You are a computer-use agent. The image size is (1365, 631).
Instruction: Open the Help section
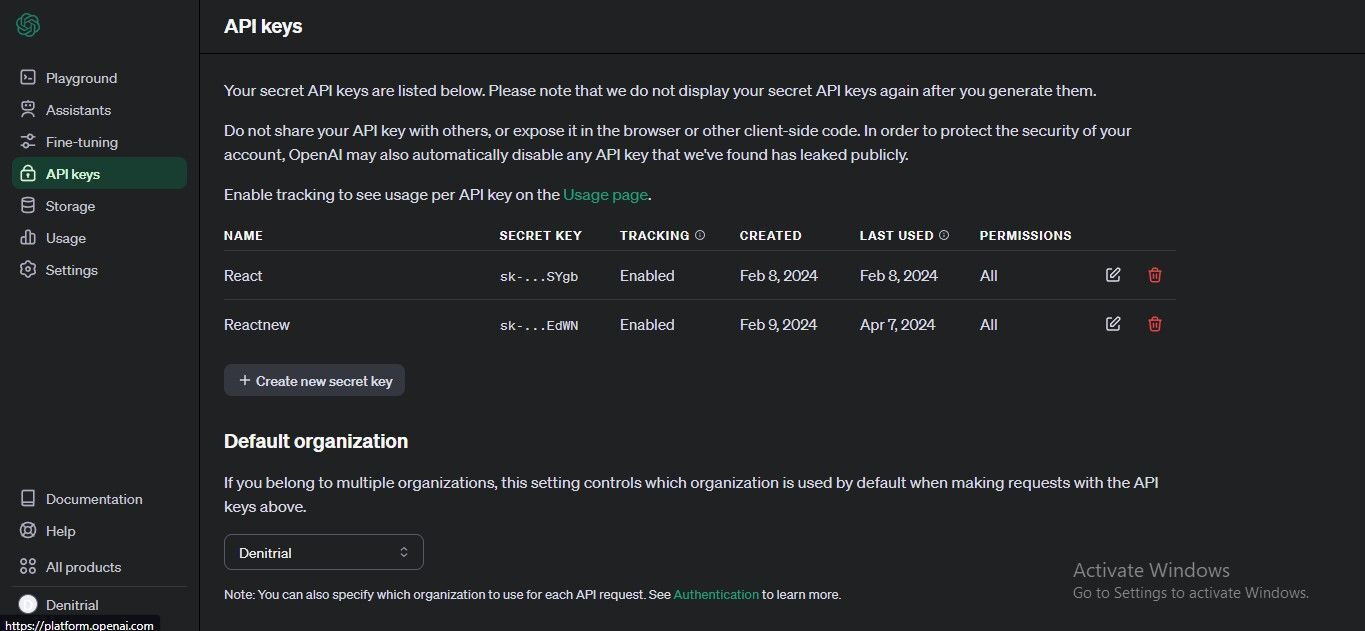60,530
